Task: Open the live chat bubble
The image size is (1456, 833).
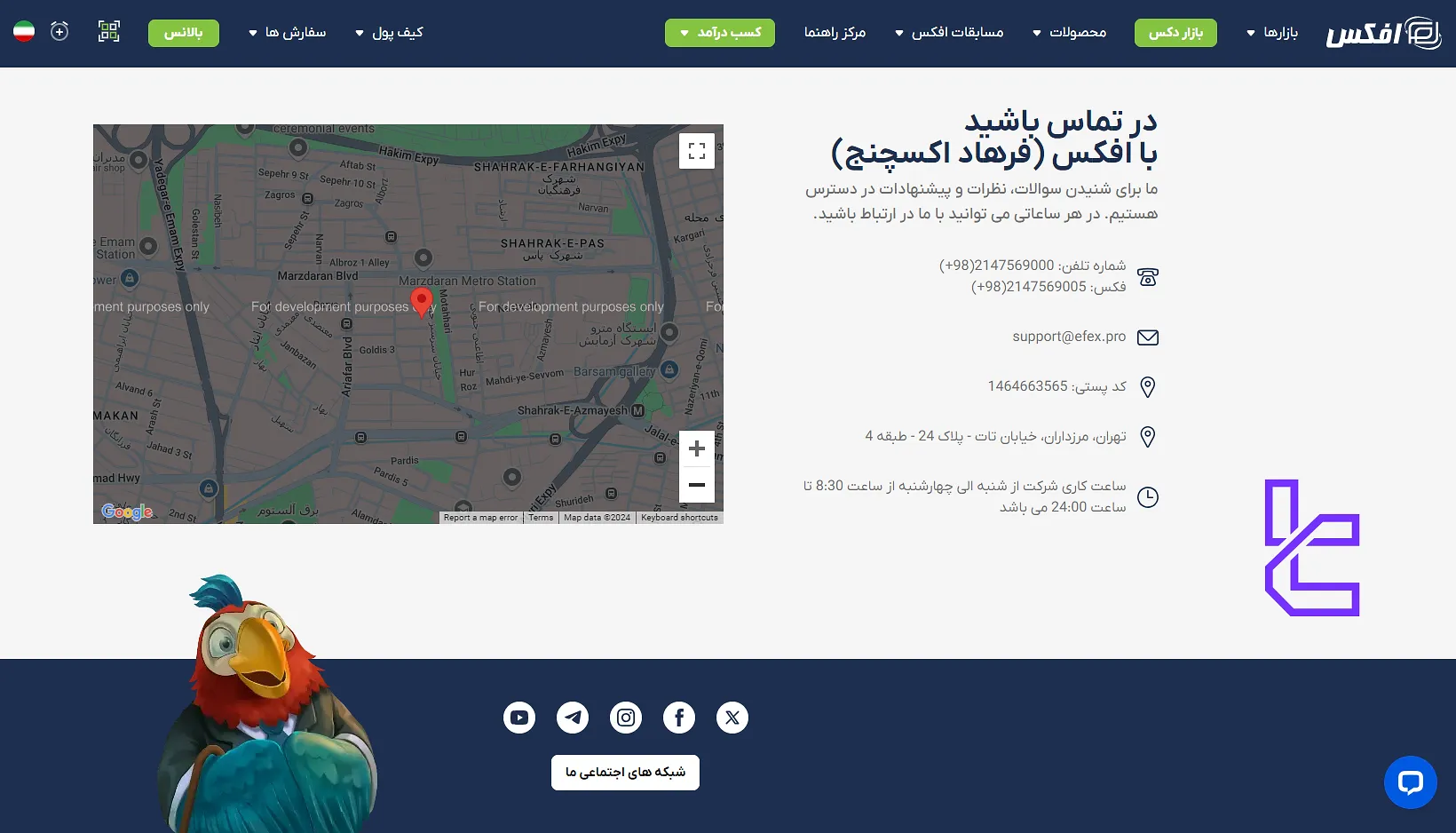Action: coord(1410,782)
